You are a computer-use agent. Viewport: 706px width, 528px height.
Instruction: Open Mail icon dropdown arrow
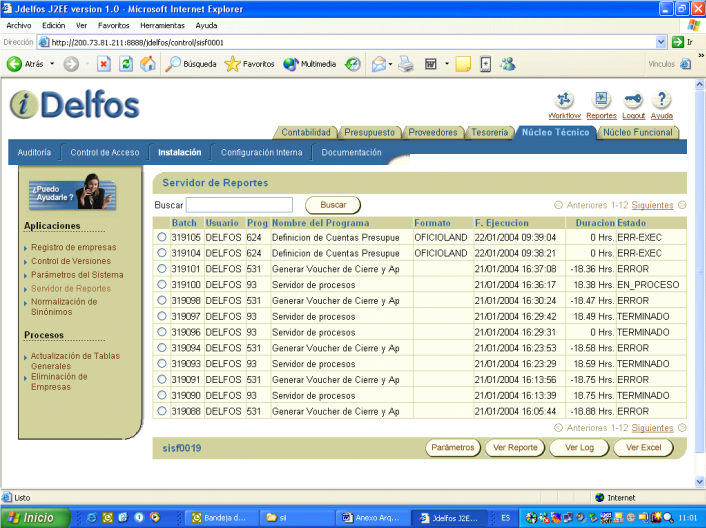(x=390, y=64)
